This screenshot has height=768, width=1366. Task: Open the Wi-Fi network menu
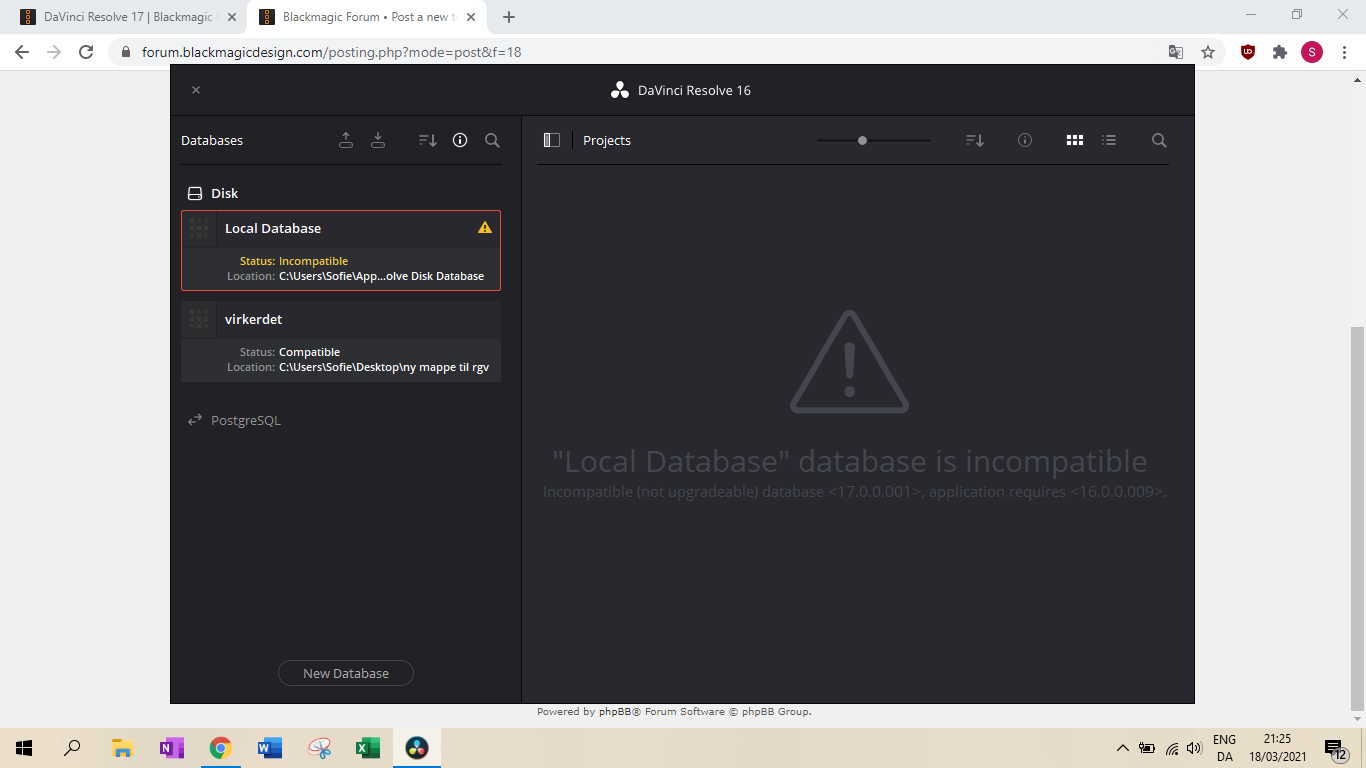[1172, 748]
